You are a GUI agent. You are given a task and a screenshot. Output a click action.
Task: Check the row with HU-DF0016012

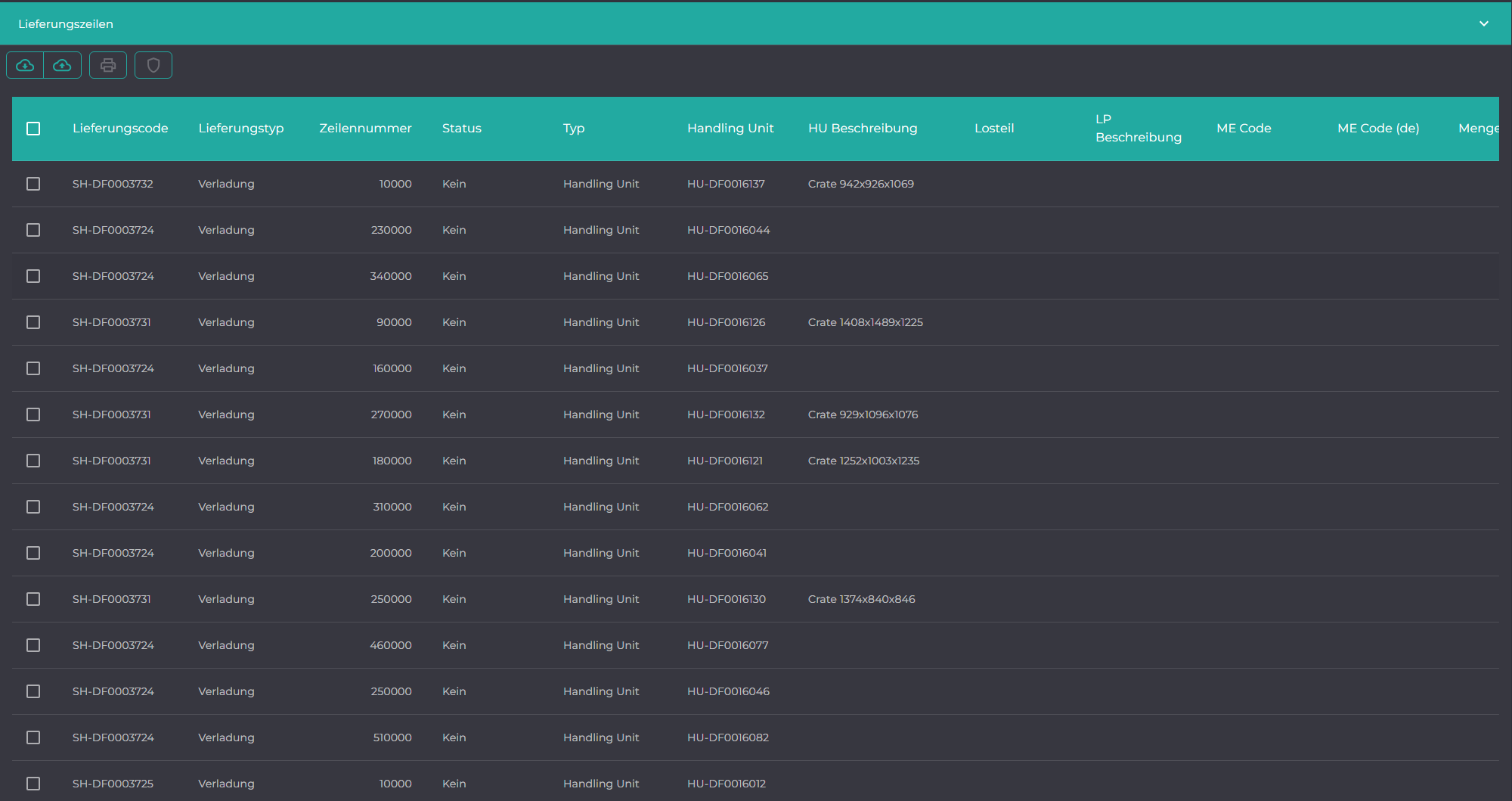click(x=33, y=784)
